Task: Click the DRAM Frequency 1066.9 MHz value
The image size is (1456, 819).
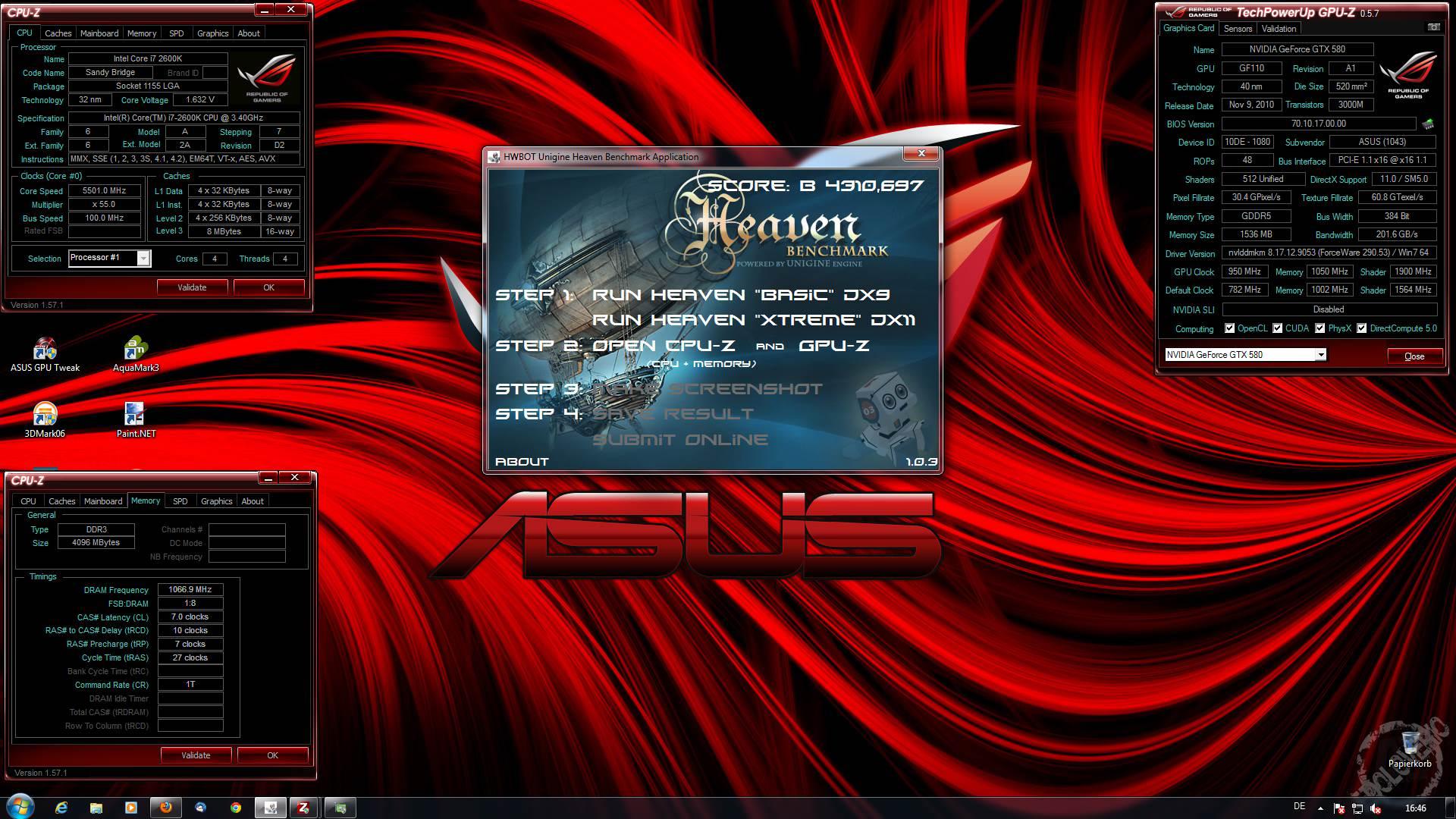Action: [190, 590]
